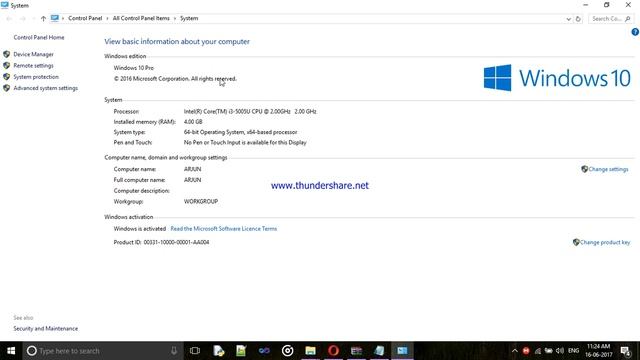Click shield icon next to Change product key
The height and width of the screenshot is (360, 640).
click(x=576, y=242)
